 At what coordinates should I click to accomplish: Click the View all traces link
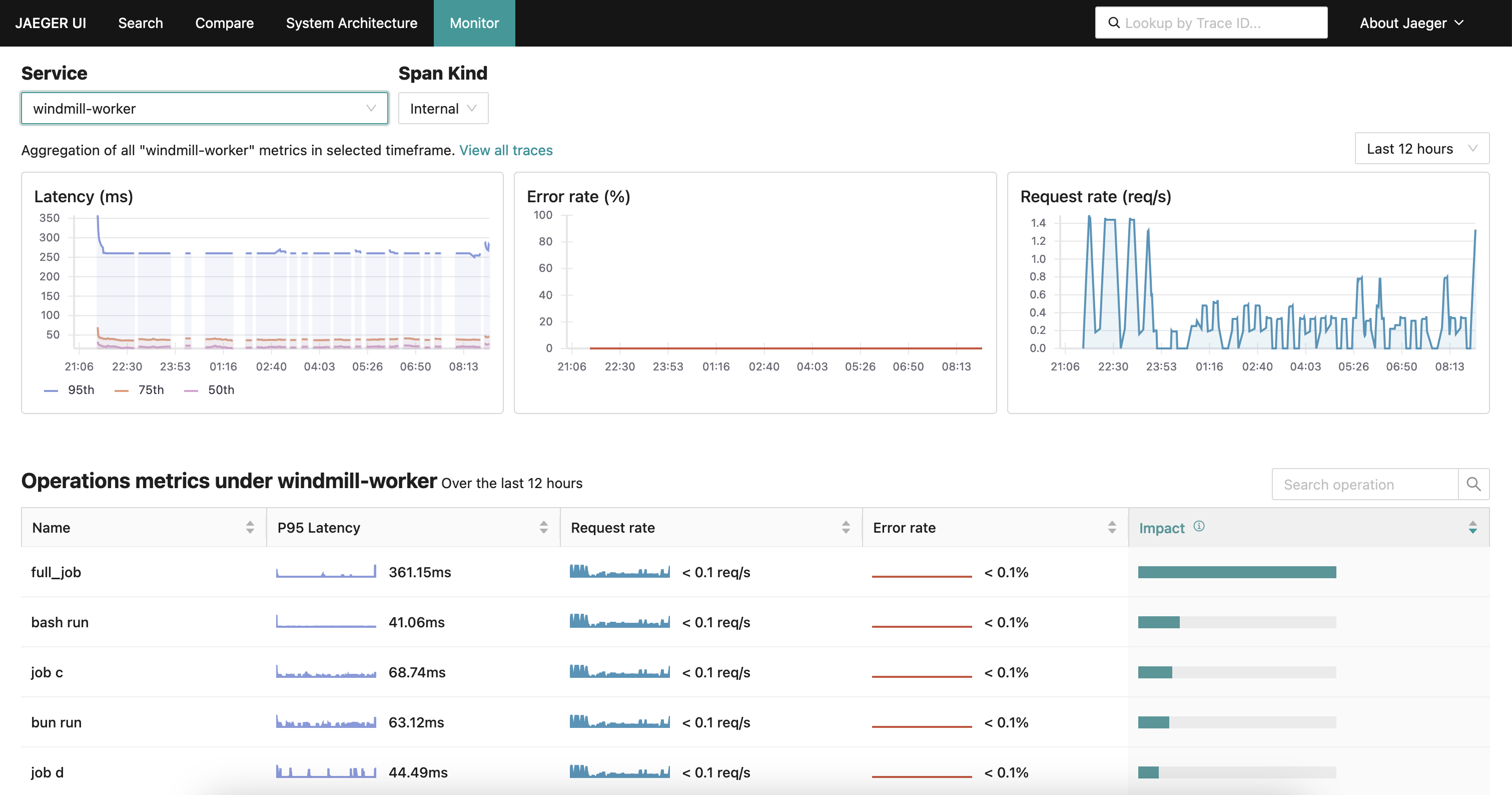point(506,149)
